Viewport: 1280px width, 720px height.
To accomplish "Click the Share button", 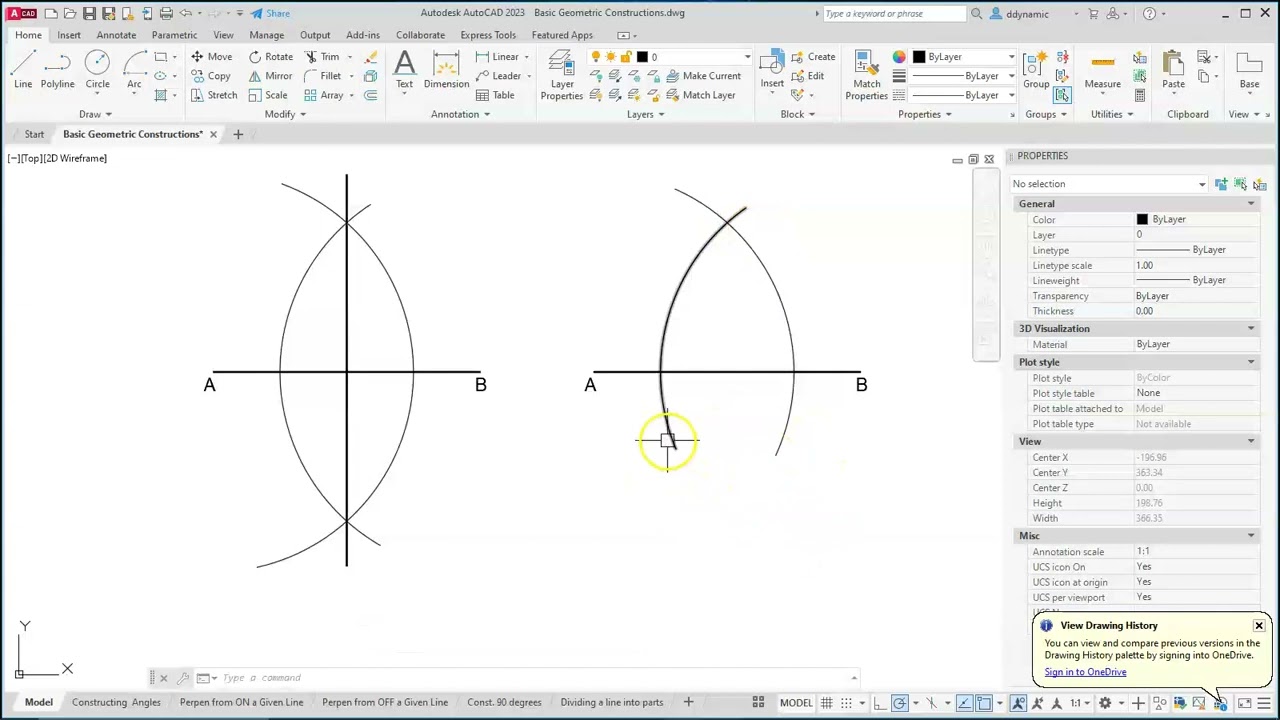I will (x=270, y=13).
